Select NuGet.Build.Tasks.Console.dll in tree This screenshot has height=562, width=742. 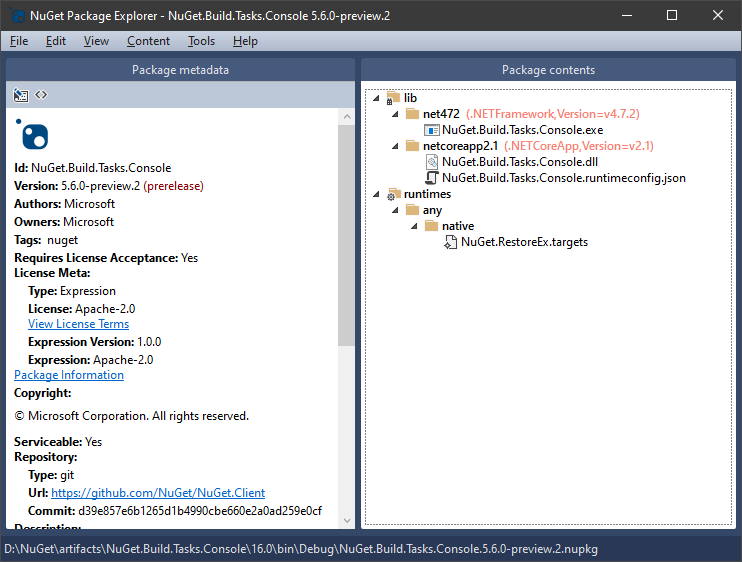point(520,162)
